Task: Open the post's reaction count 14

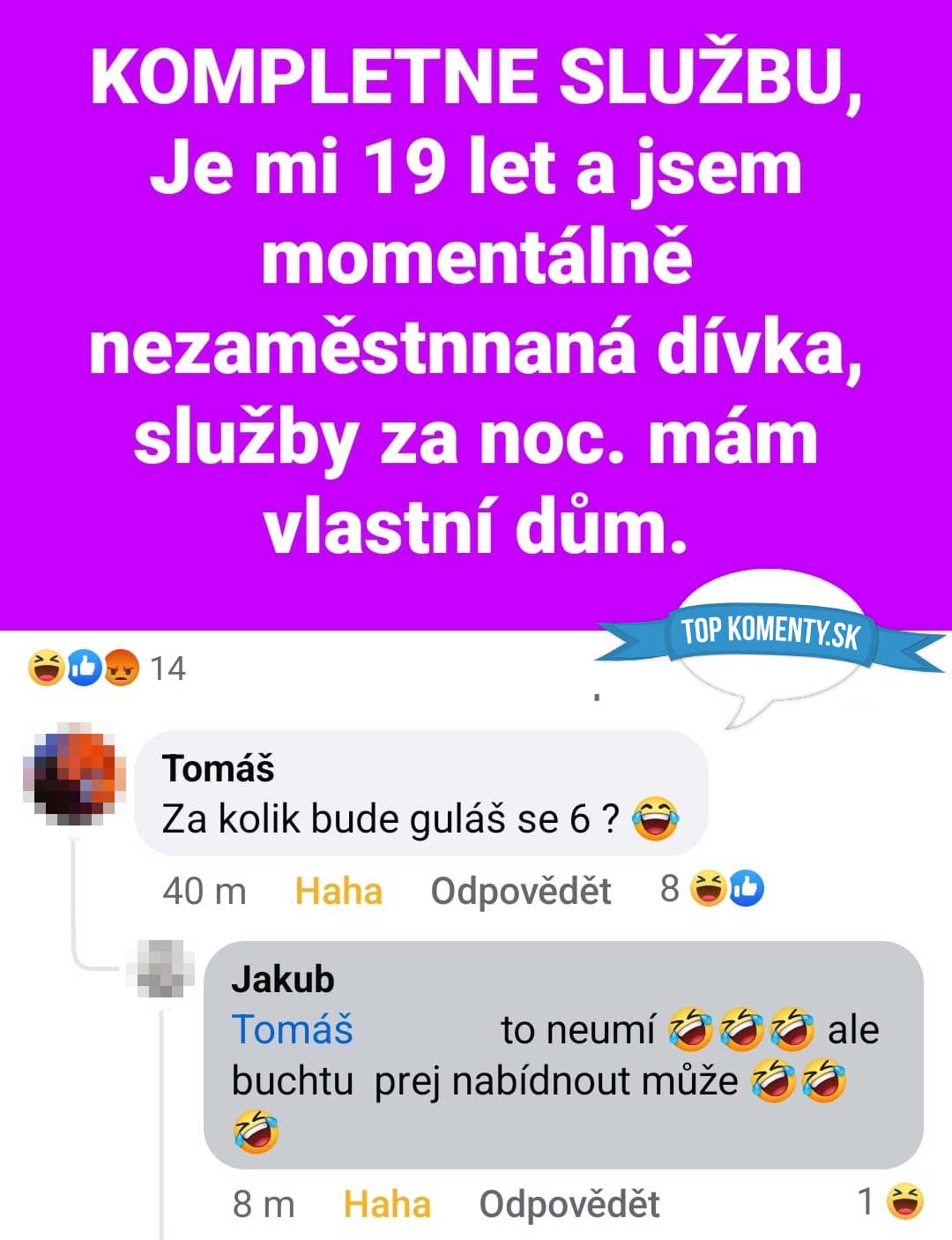Action: pyautogui.click(x=167, y=669)
